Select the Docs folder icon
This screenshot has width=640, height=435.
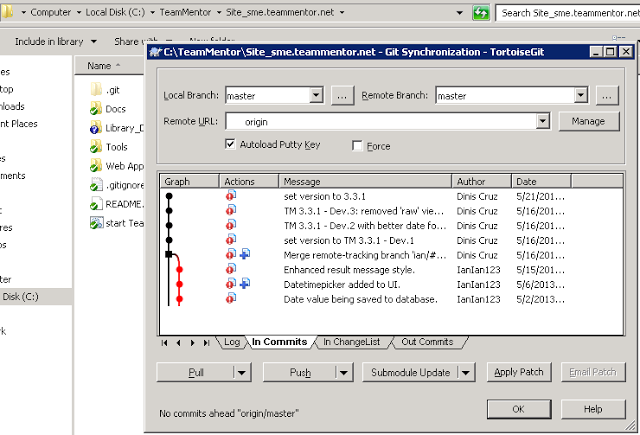[x=96, y=108]
